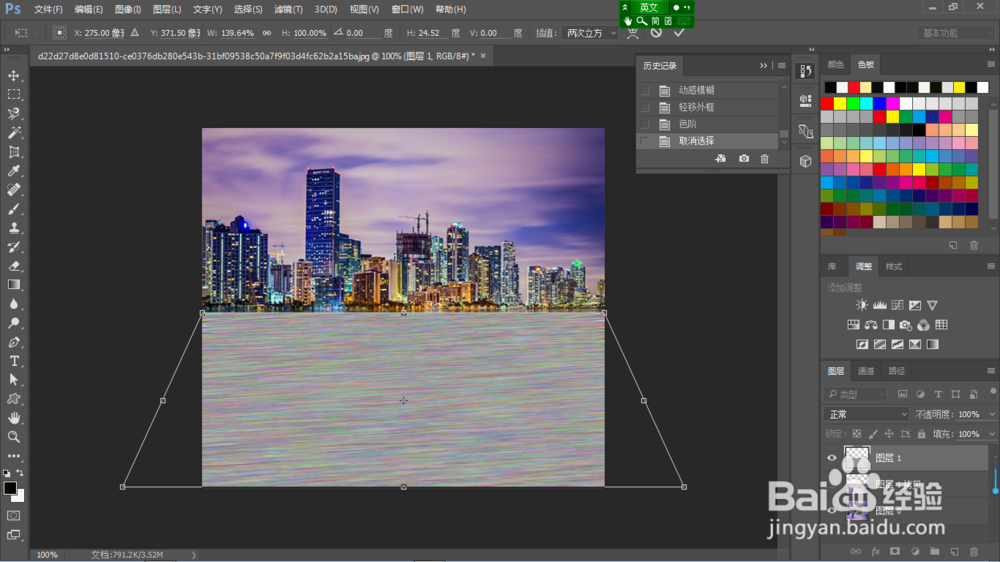Switch to the 路径 tab
This screenshot has width=1000, height=562.
[x=896, y=371]
